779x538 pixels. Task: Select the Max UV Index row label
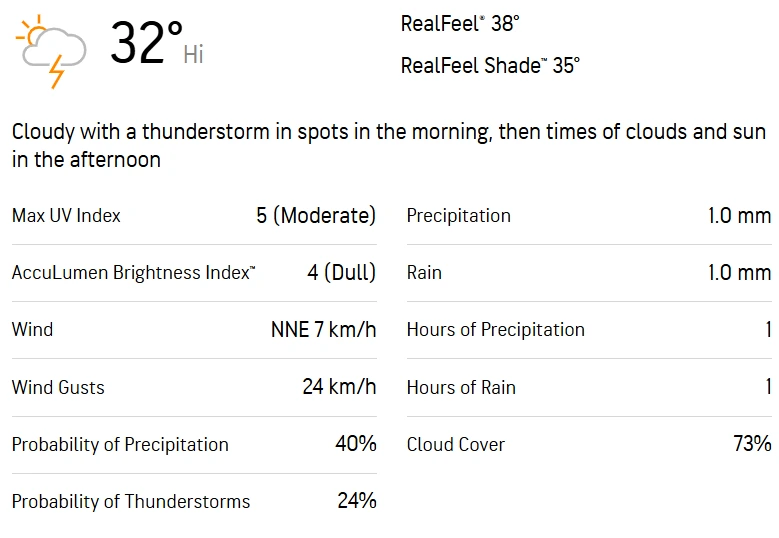(x=66, y=216)
